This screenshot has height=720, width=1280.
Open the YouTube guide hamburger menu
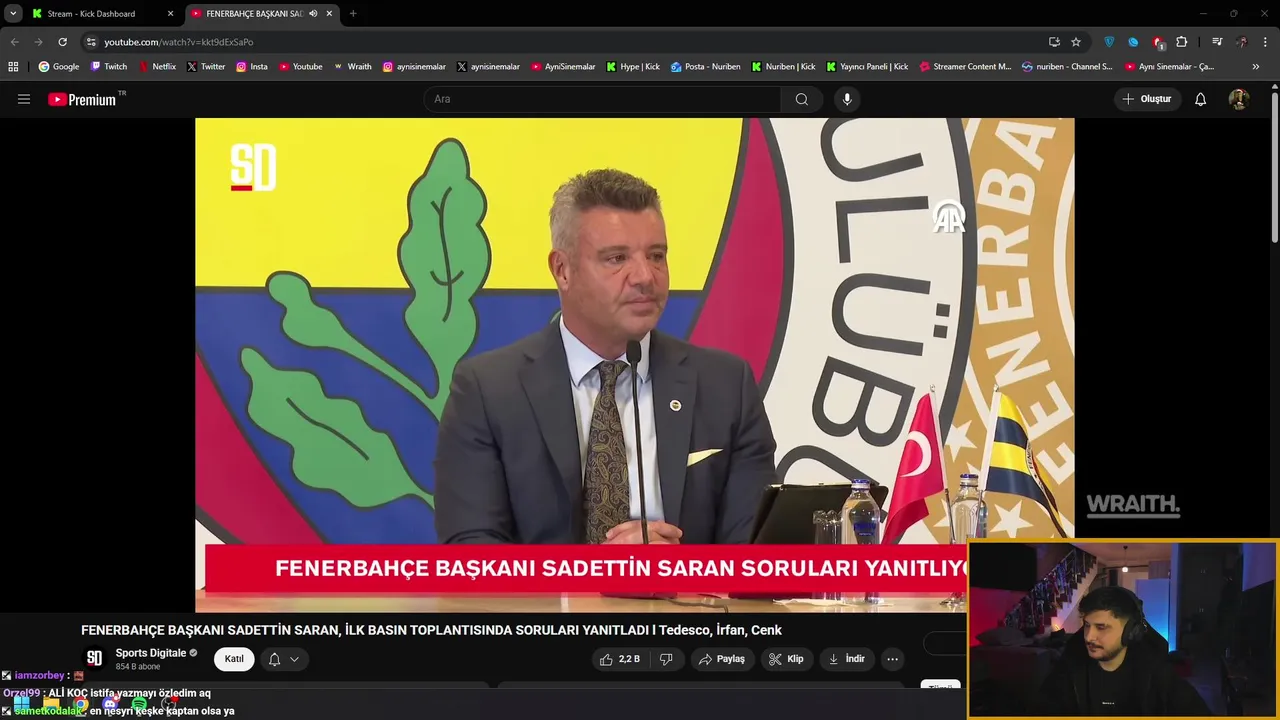[x=24, y=99]
